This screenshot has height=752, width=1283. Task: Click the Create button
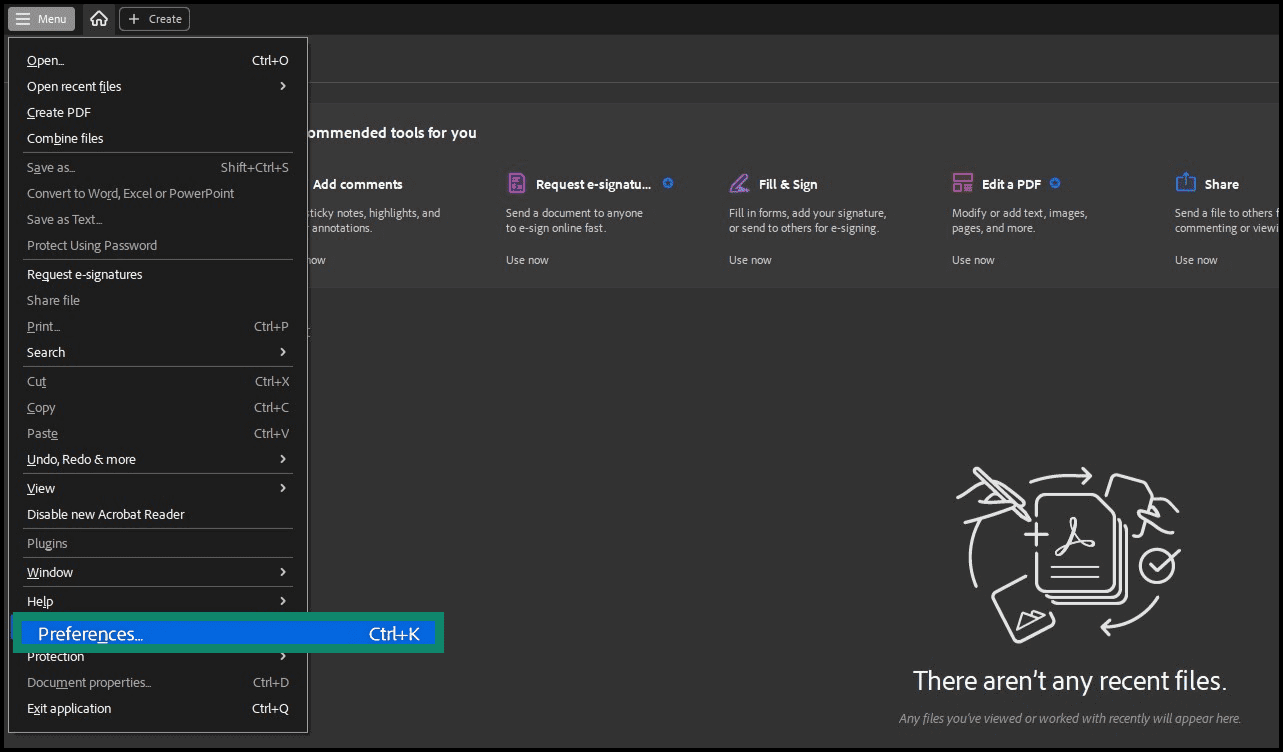[153, 18]
